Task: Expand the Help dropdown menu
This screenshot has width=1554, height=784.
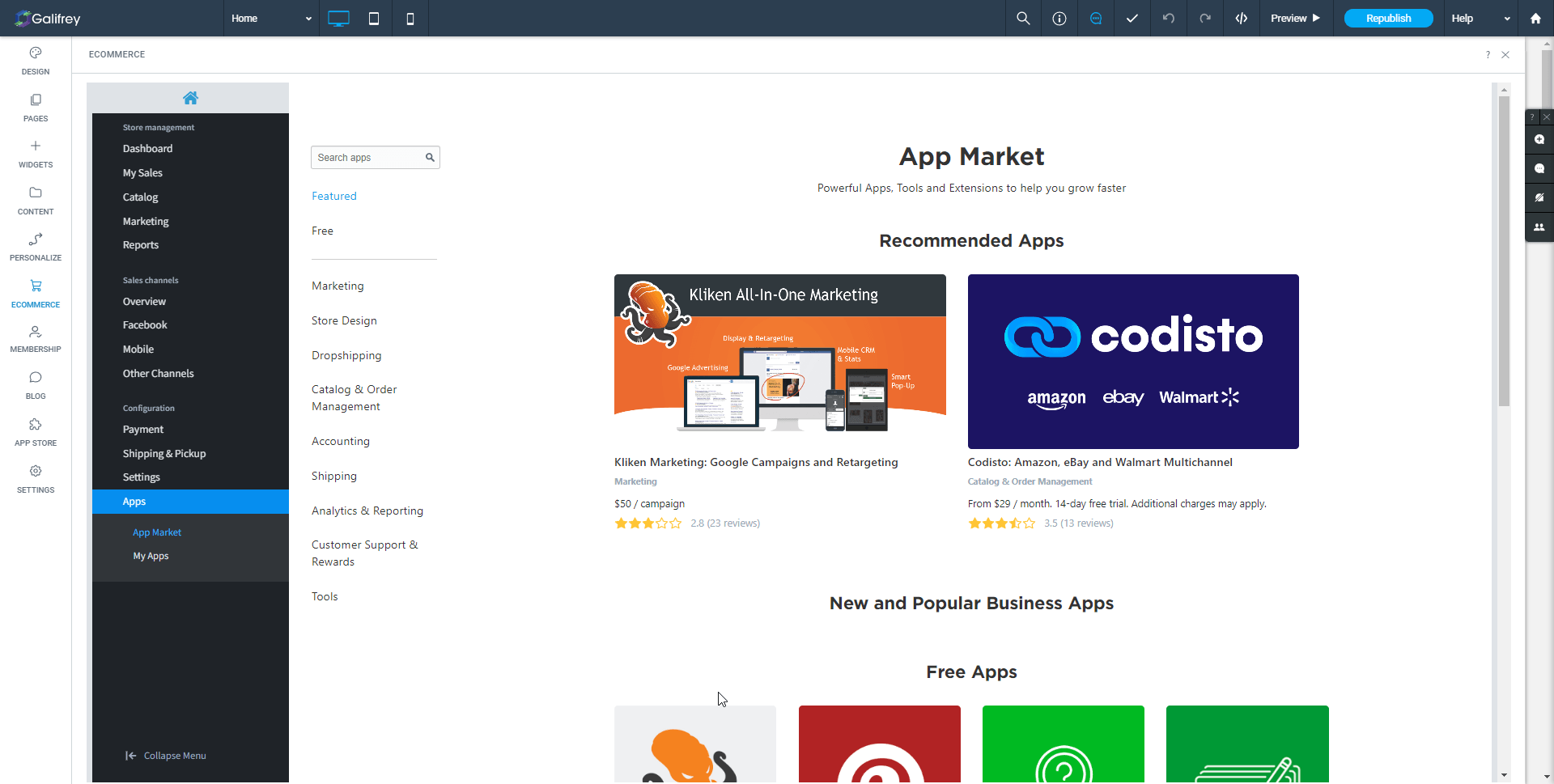Action: coord(1480,19)
